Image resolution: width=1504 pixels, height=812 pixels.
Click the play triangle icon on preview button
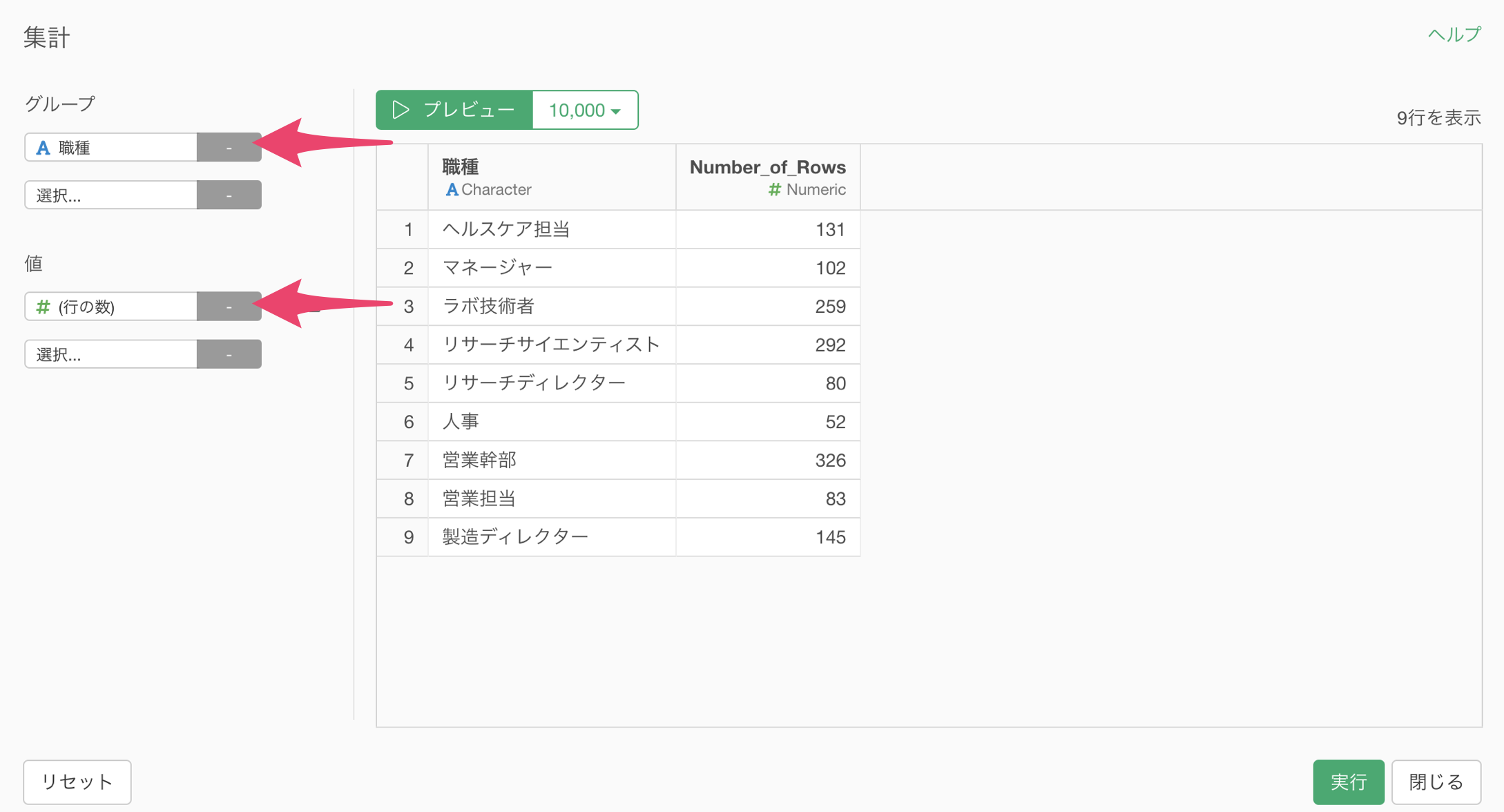[x=401, y=110]
